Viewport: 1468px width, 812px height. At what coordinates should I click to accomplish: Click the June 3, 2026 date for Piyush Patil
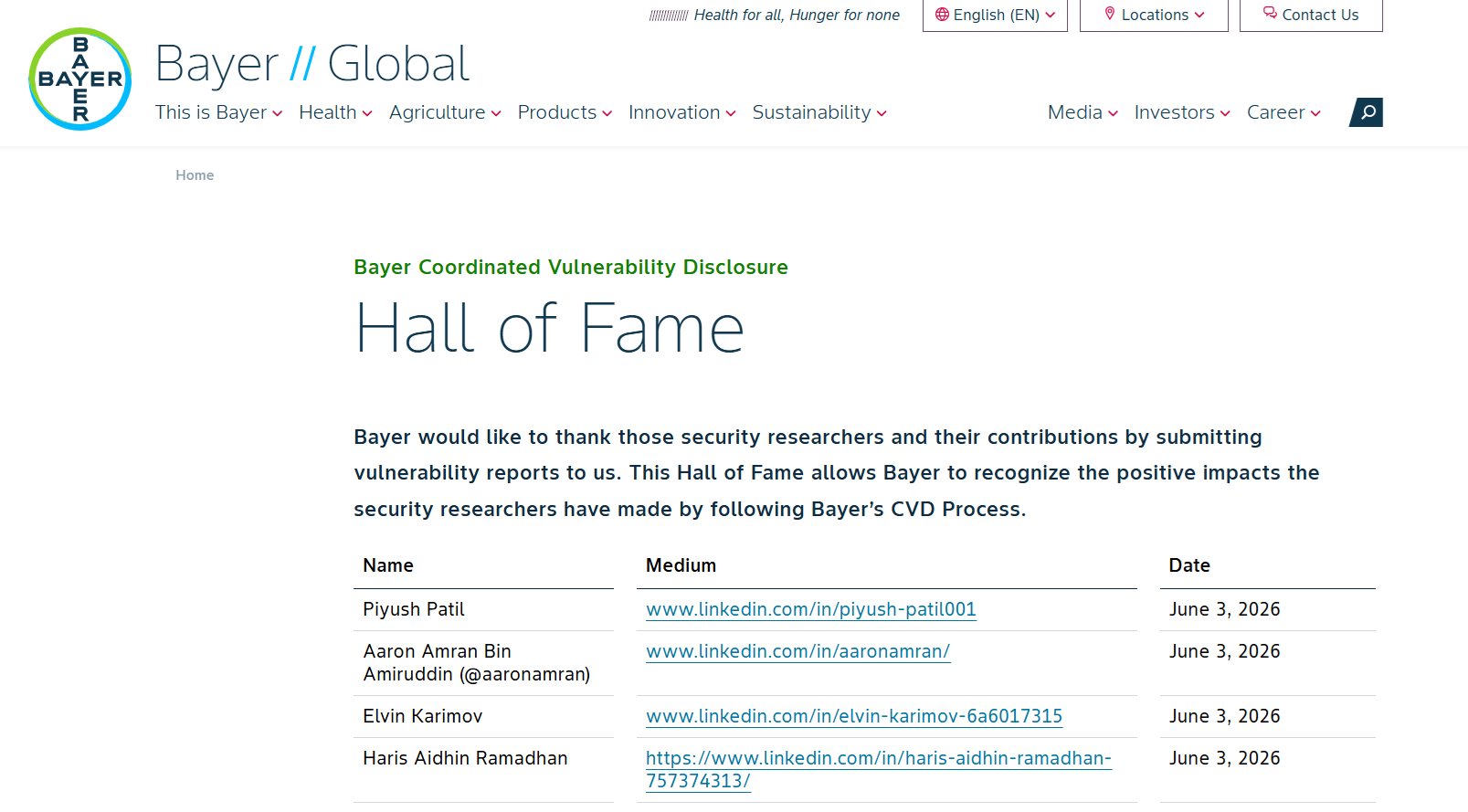[x=1225, y=609]
